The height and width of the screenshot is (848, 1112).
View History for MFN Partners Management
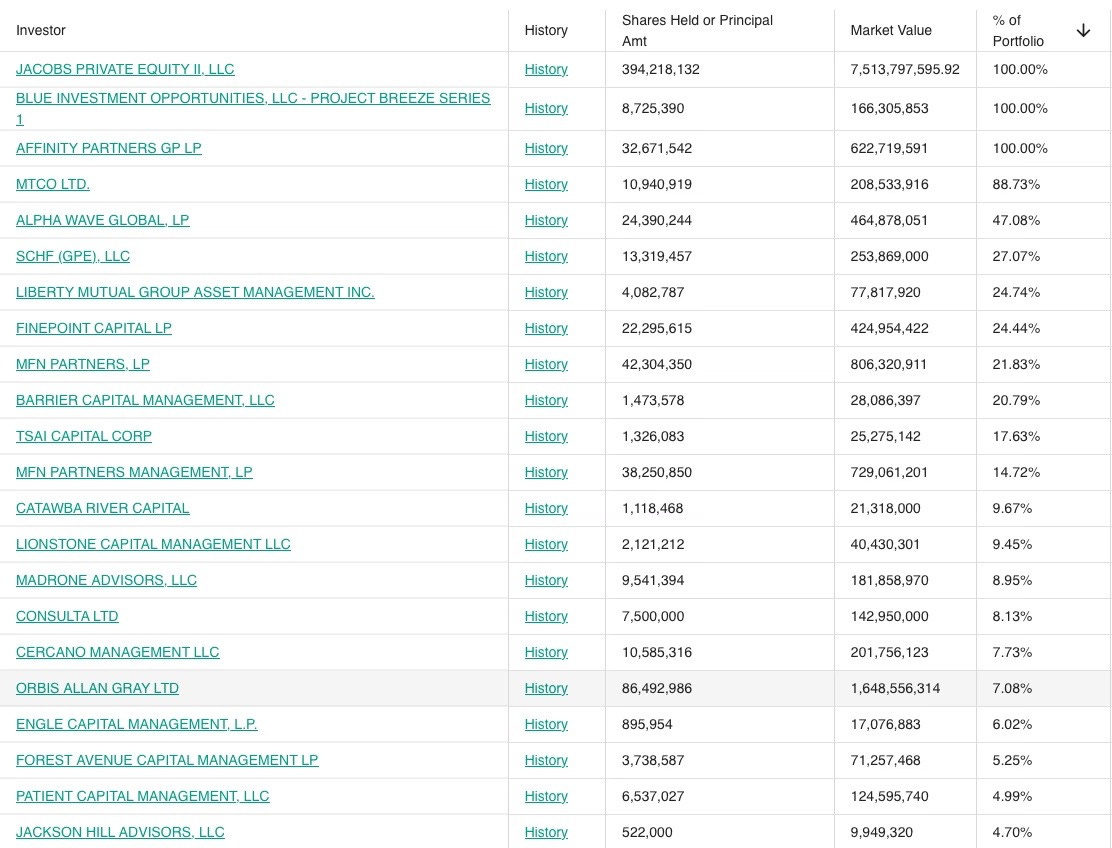pyautogui.click(x=546, y=472)
